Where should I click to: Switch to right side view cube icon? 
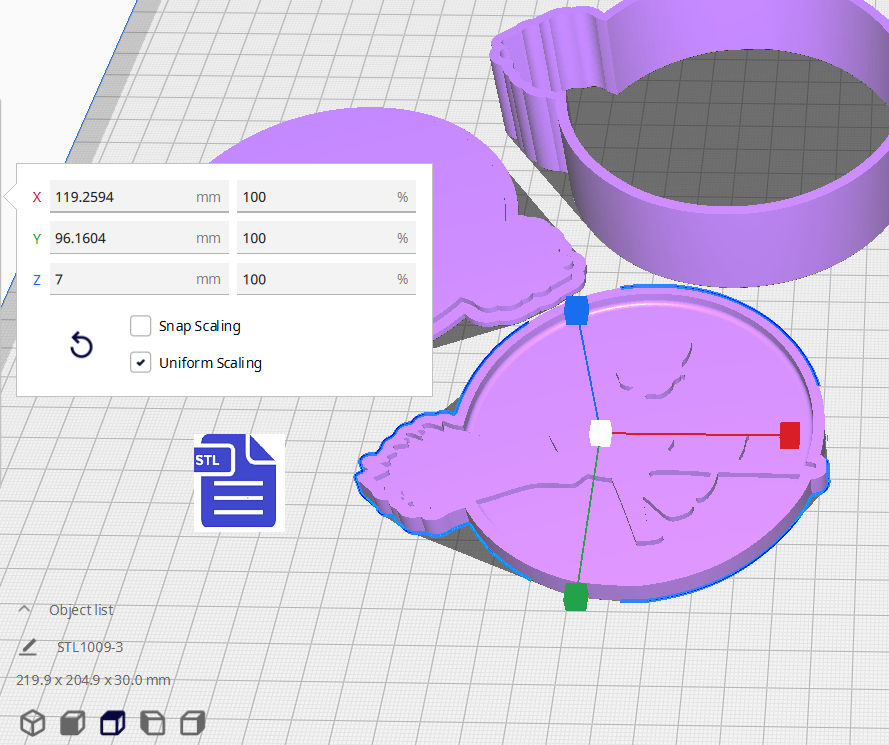193,722
